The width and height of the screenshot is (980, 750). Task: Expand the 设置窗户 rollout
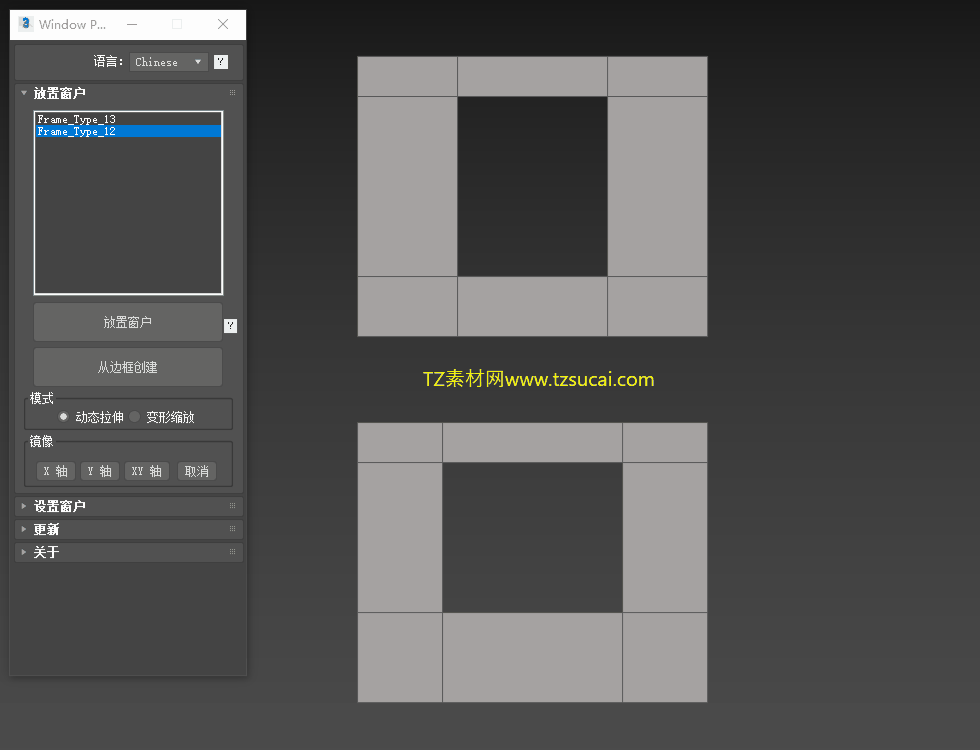coord(24,506)
